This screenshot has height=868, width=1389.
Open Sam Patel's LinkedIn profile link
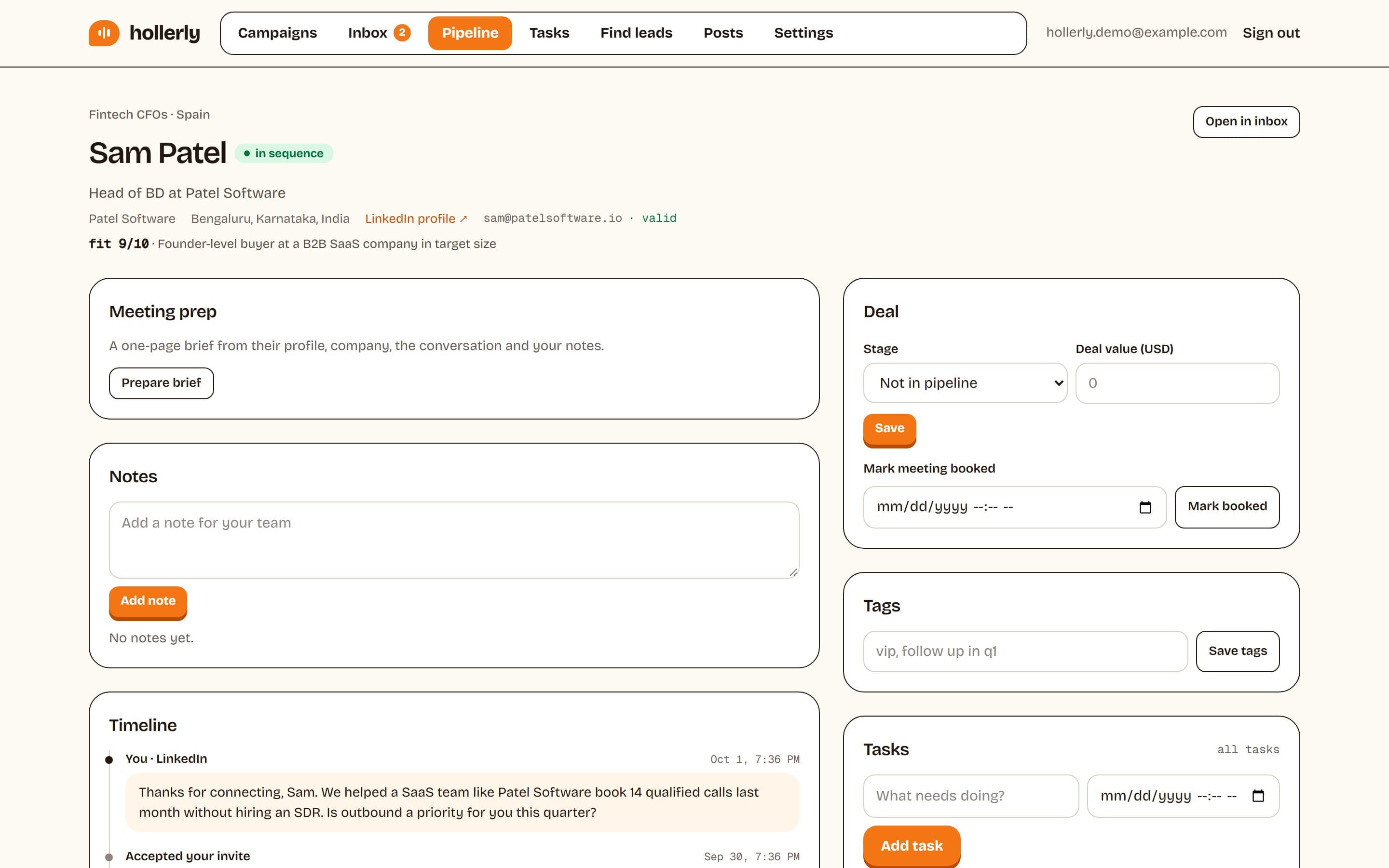tap(416, 219)
